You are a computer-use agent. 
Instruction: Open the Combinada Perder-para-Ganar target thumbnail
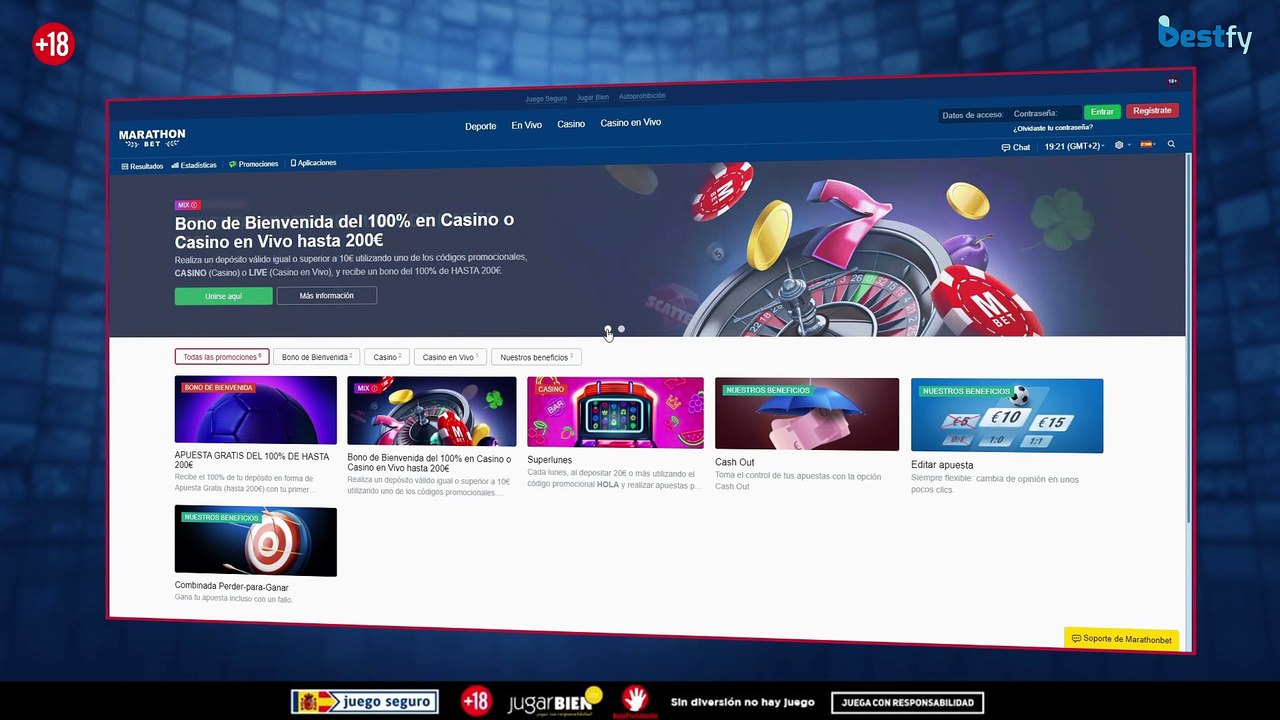(255, 541)
